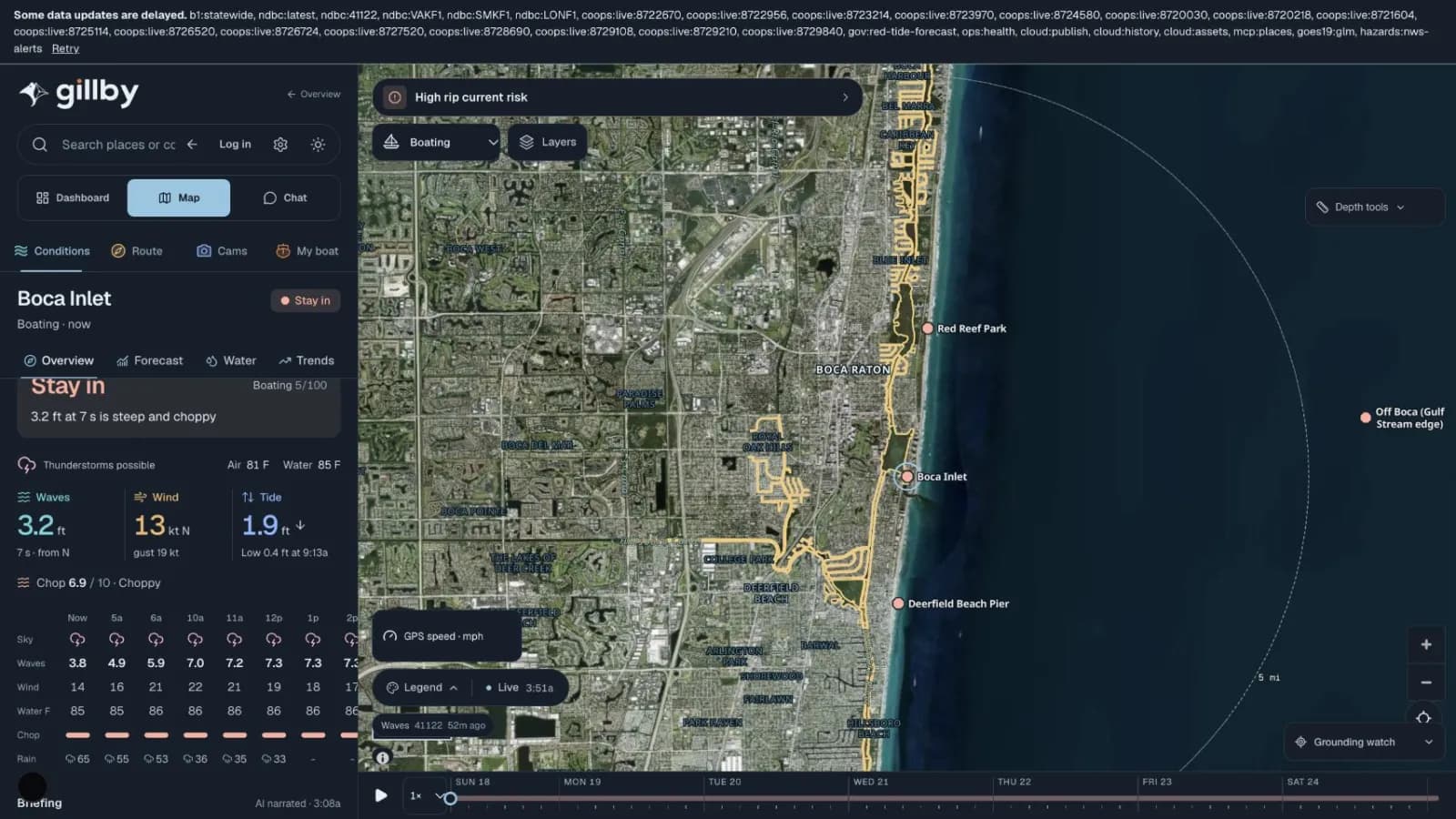Click the Thunderstorms possible icon
This screenshot has height=819, width=1456.
click(26, 465)
